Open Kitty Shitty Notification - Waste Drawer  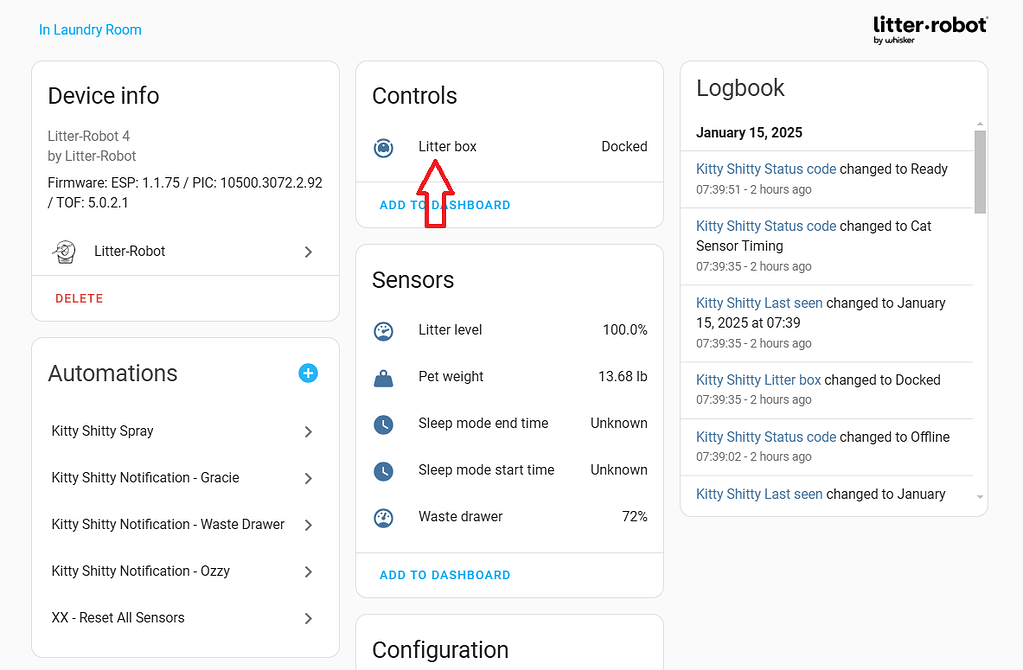tap(168, 525)
